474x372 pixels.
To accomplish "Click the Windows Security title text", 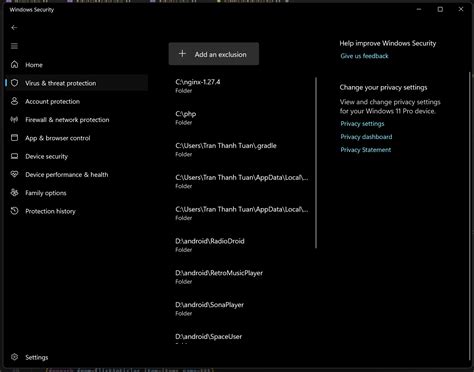I will [x=32, y=10].
